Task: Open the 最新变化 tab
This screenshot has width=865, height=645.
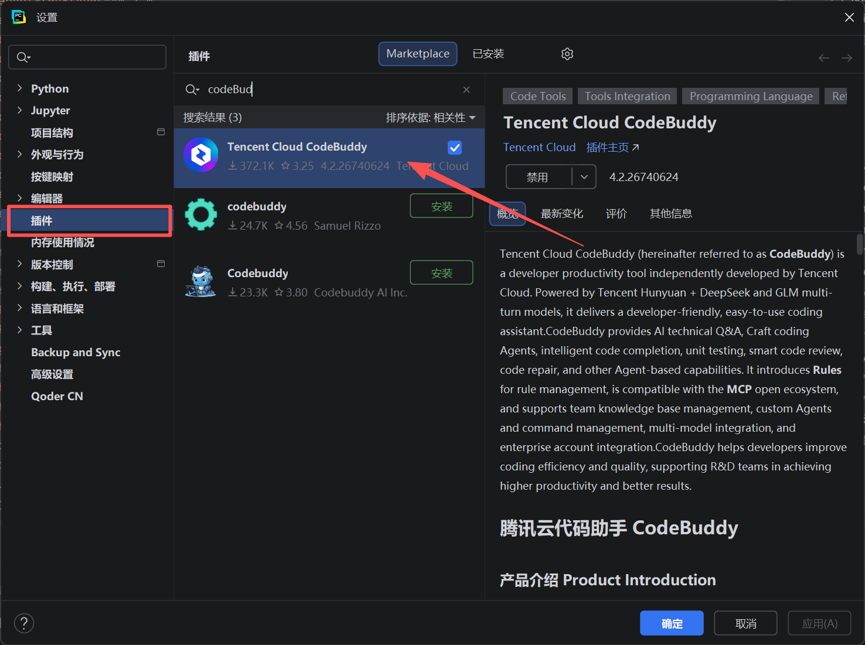Action: [x=562, y=214]
